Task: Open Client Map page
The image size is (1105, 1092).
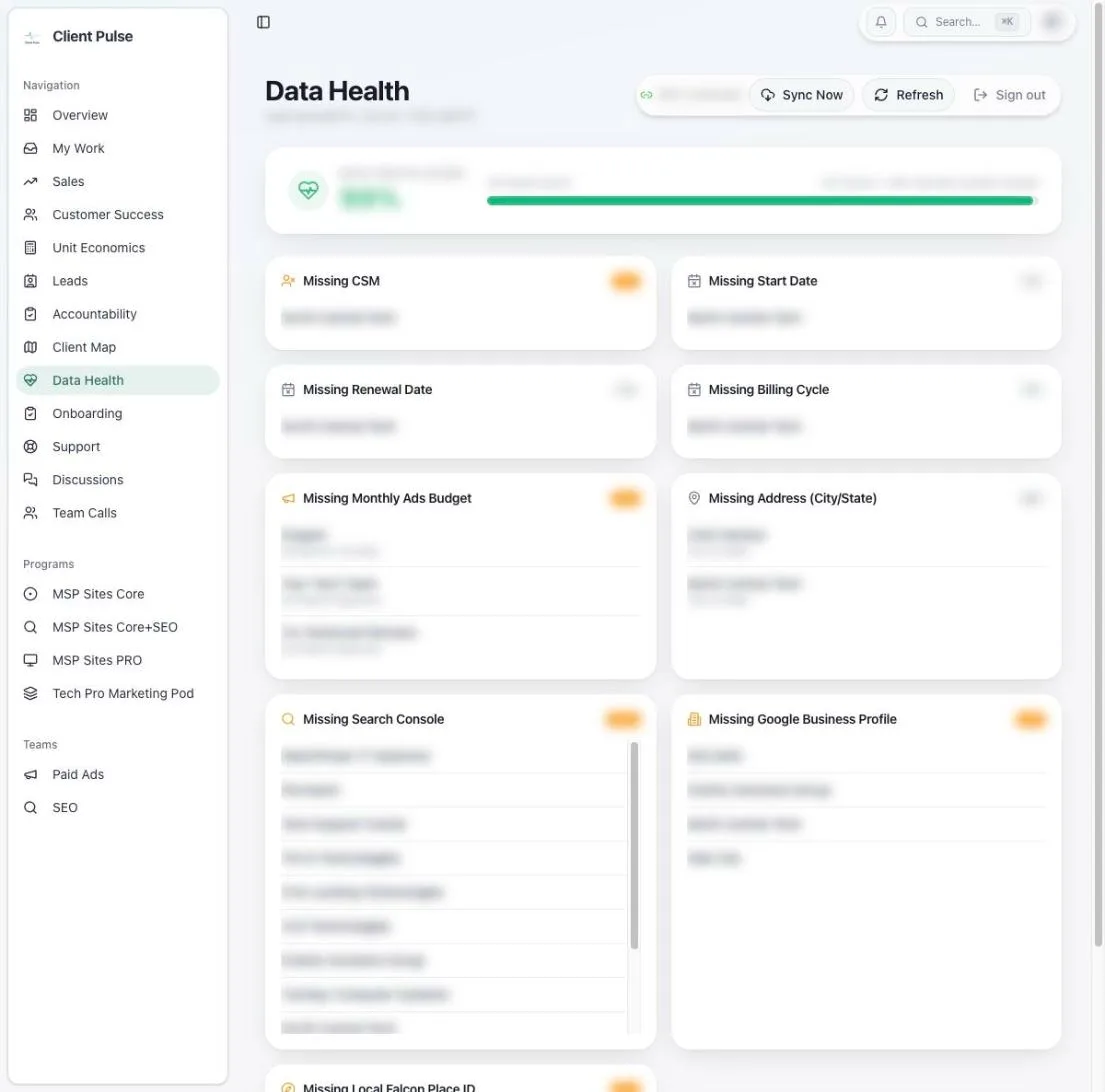Action: coord(118,347)
